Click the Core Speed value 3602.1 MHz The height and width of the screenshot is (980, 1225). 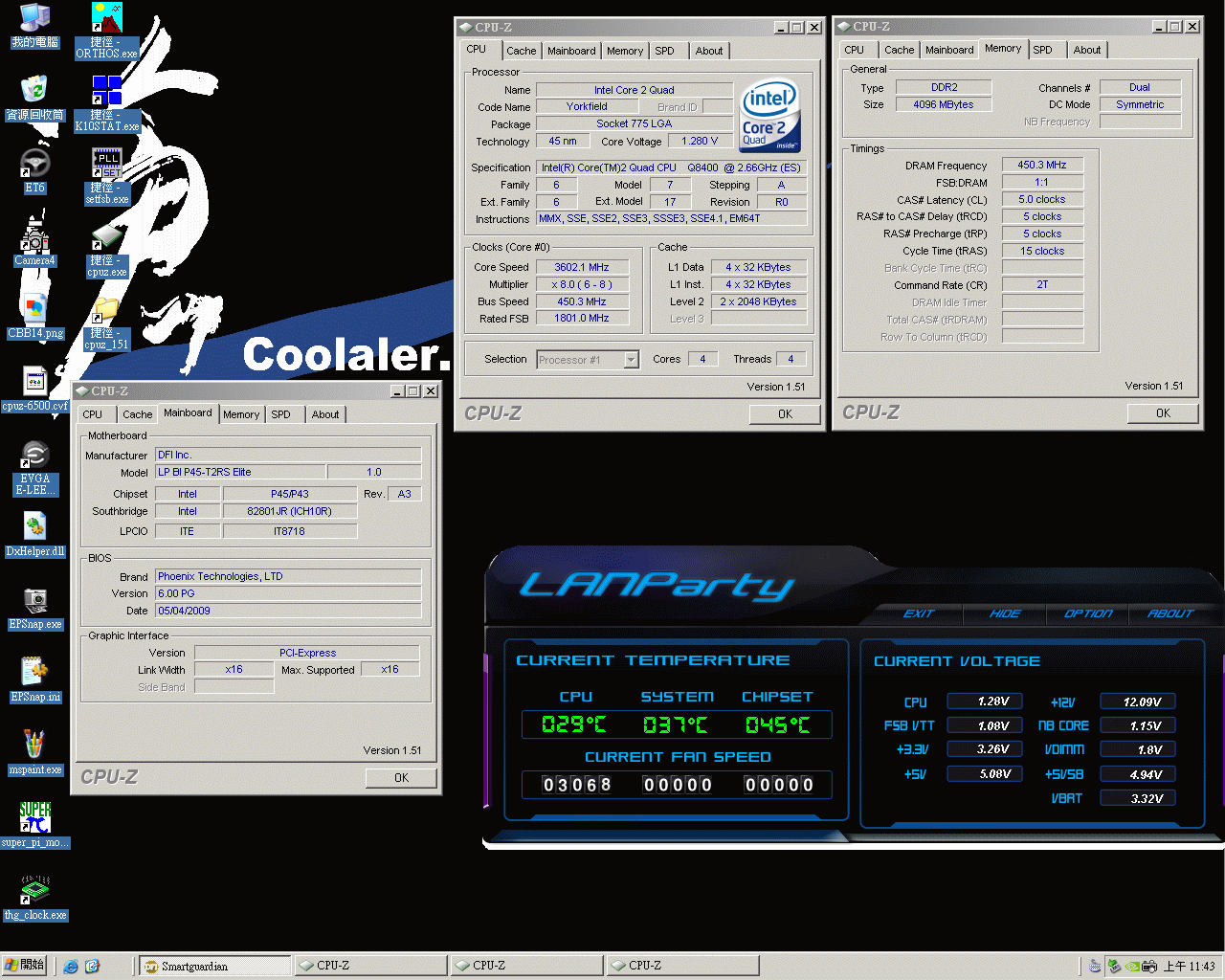coord(581,267)
